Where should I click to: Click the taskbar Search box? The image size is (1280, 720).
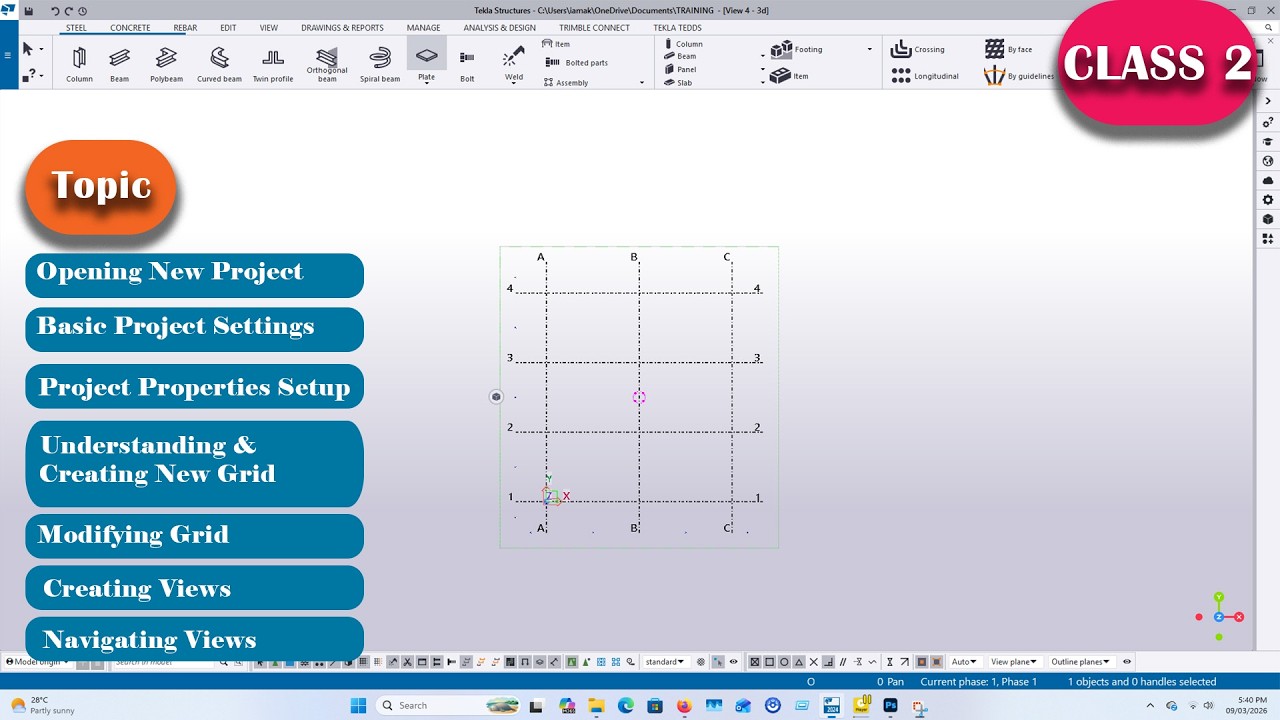click(x=449, y=705)
